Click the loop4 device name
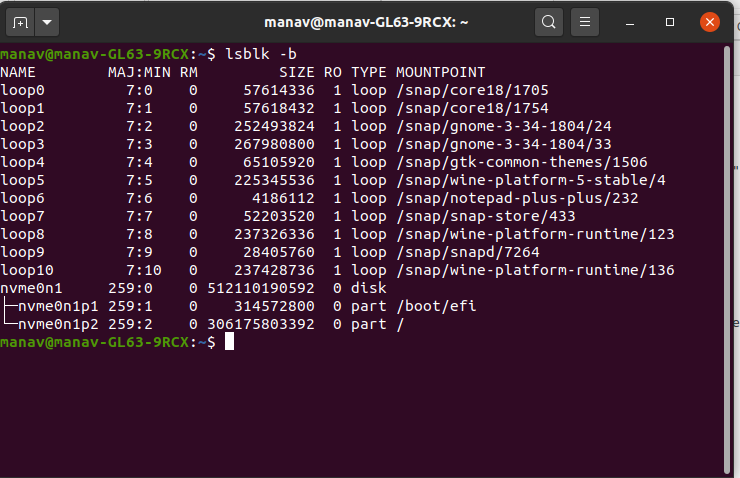Image resolution: width=740 pixels, height=478 pixels. coord(22,162)
